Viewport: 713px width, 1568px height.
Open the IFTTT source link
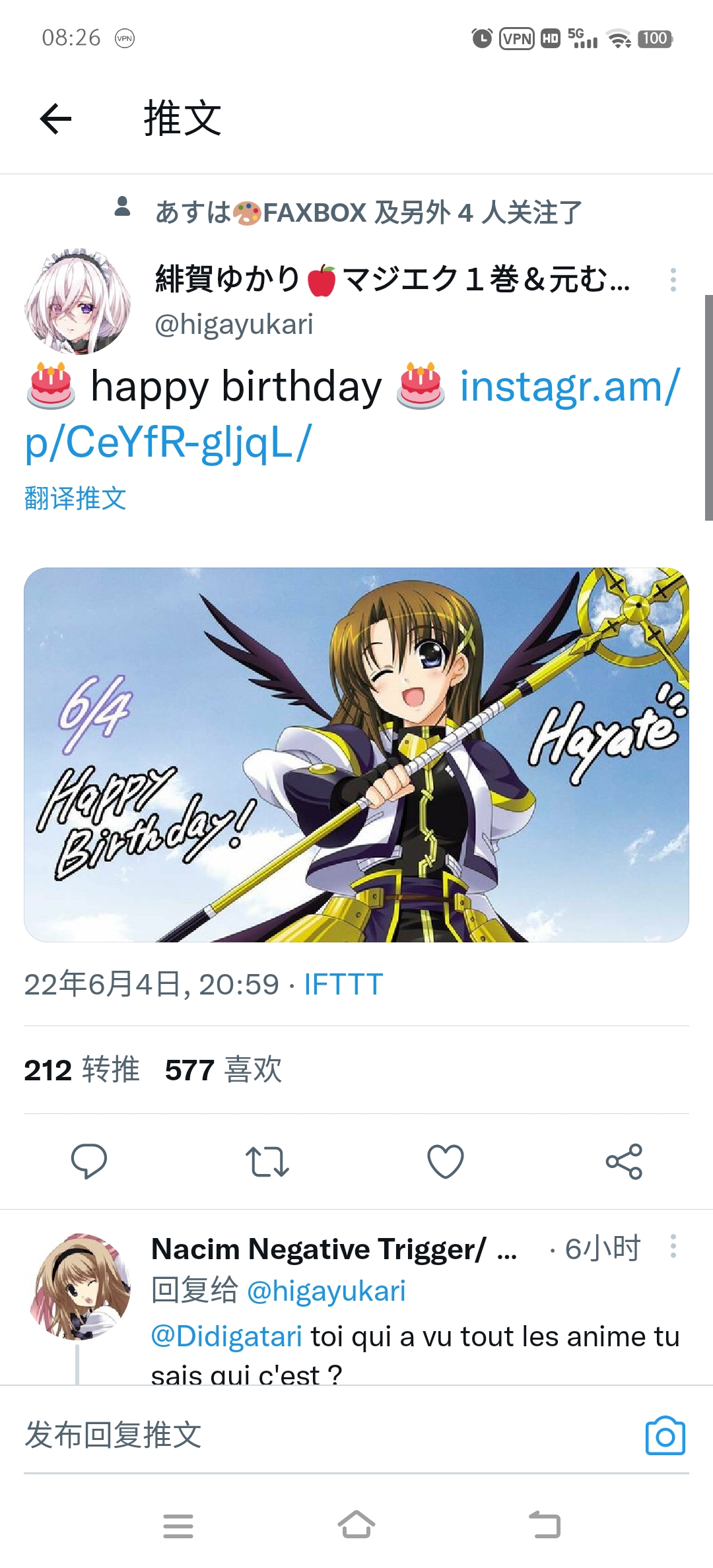pyautogui.click(x=343, y=984)
